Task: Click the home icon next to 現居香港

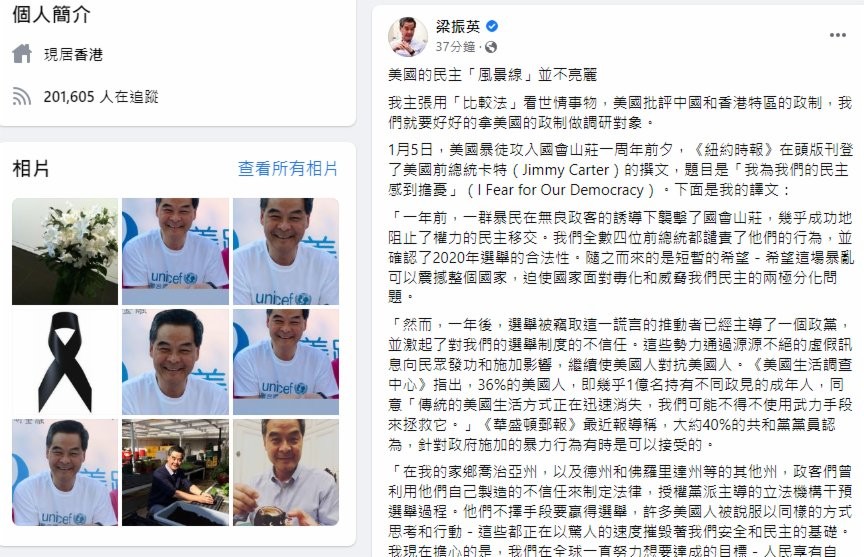Action: 22,54
